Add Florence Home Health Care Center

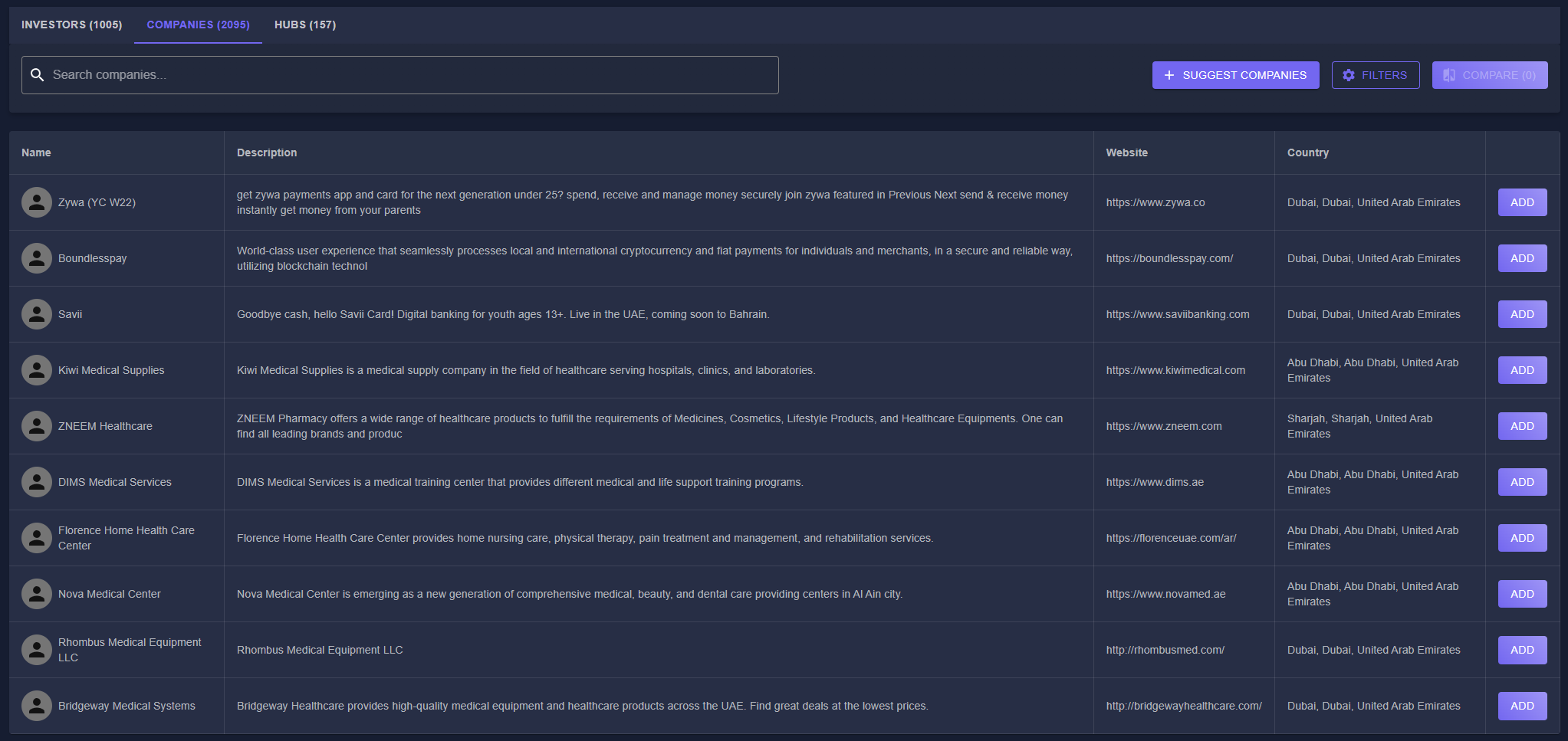(x=1522, y=538)
